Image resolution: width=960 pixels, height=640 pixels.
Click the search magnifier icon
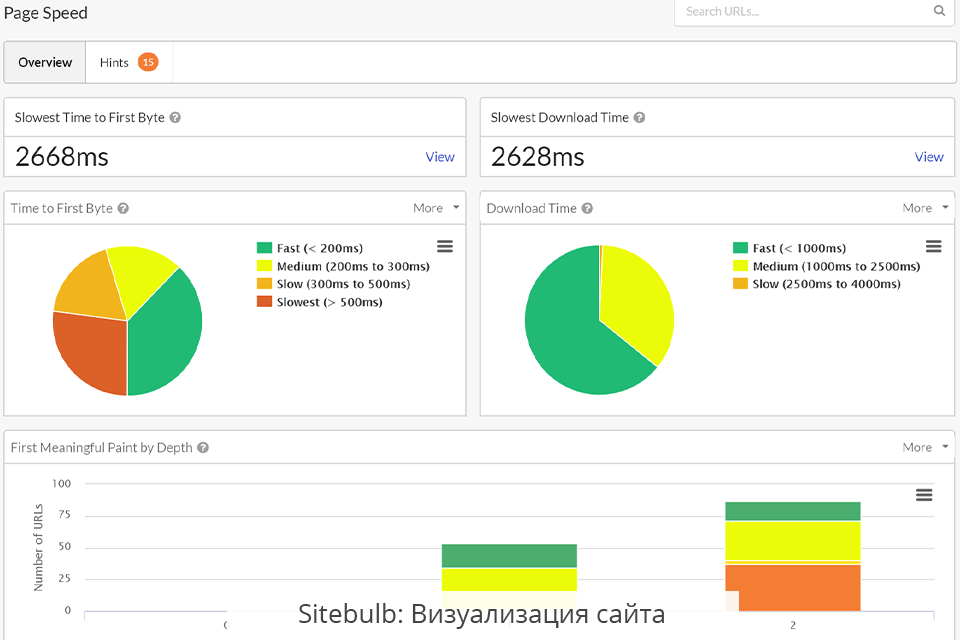[x=938, y=10]
